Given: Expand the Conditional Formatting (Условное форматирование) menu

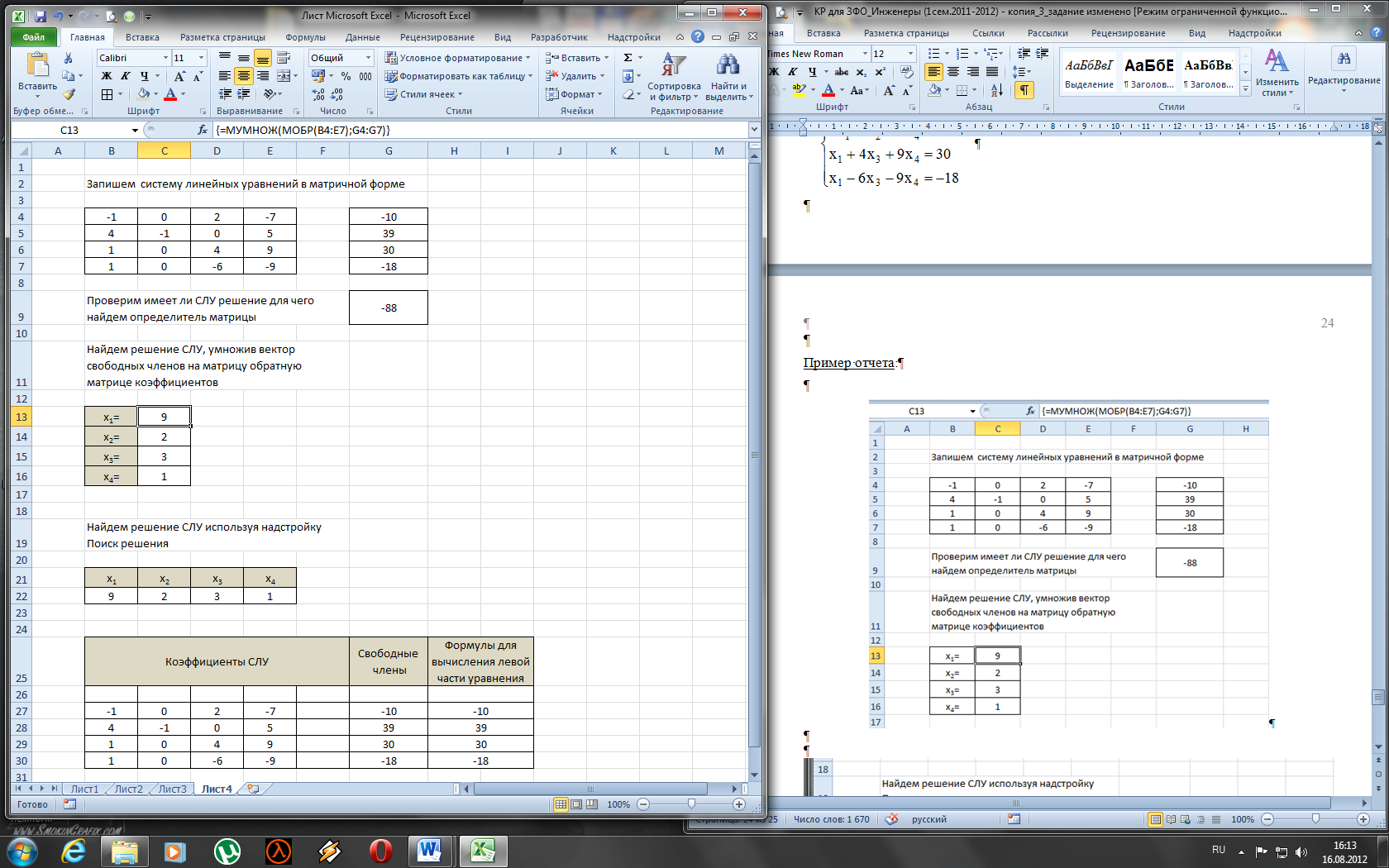Looking at the screenshot, I should click(x=457, y=58).
